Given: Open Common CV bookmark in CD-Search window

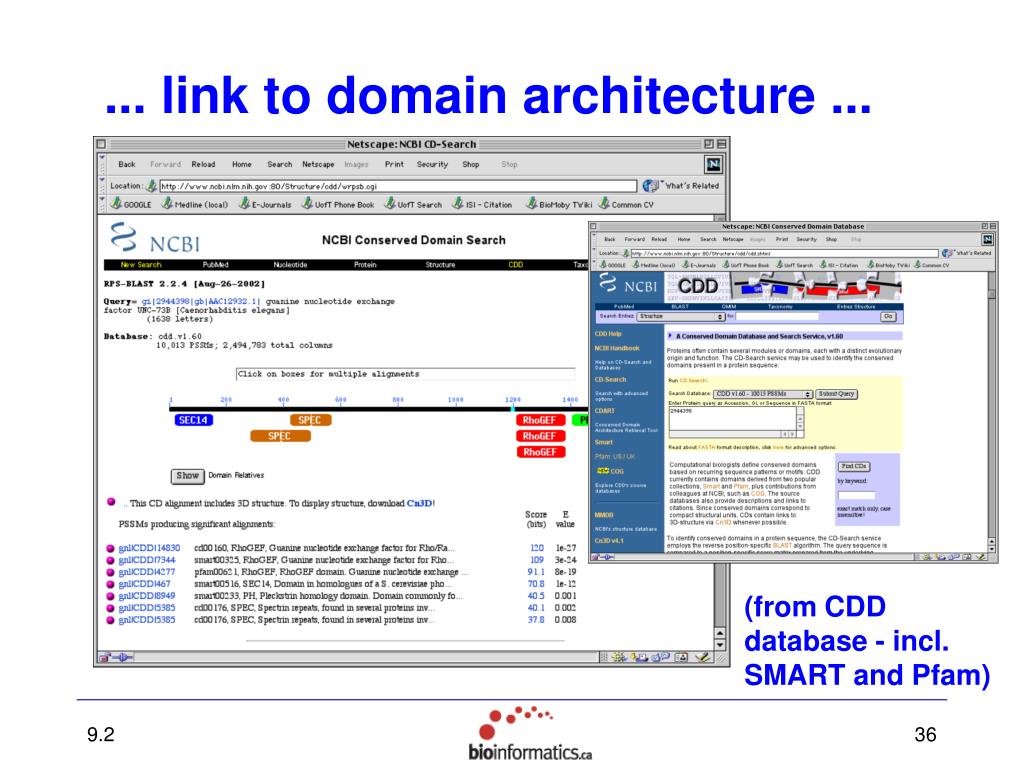Looking at the screenshot, I should (x=626, y=204).
